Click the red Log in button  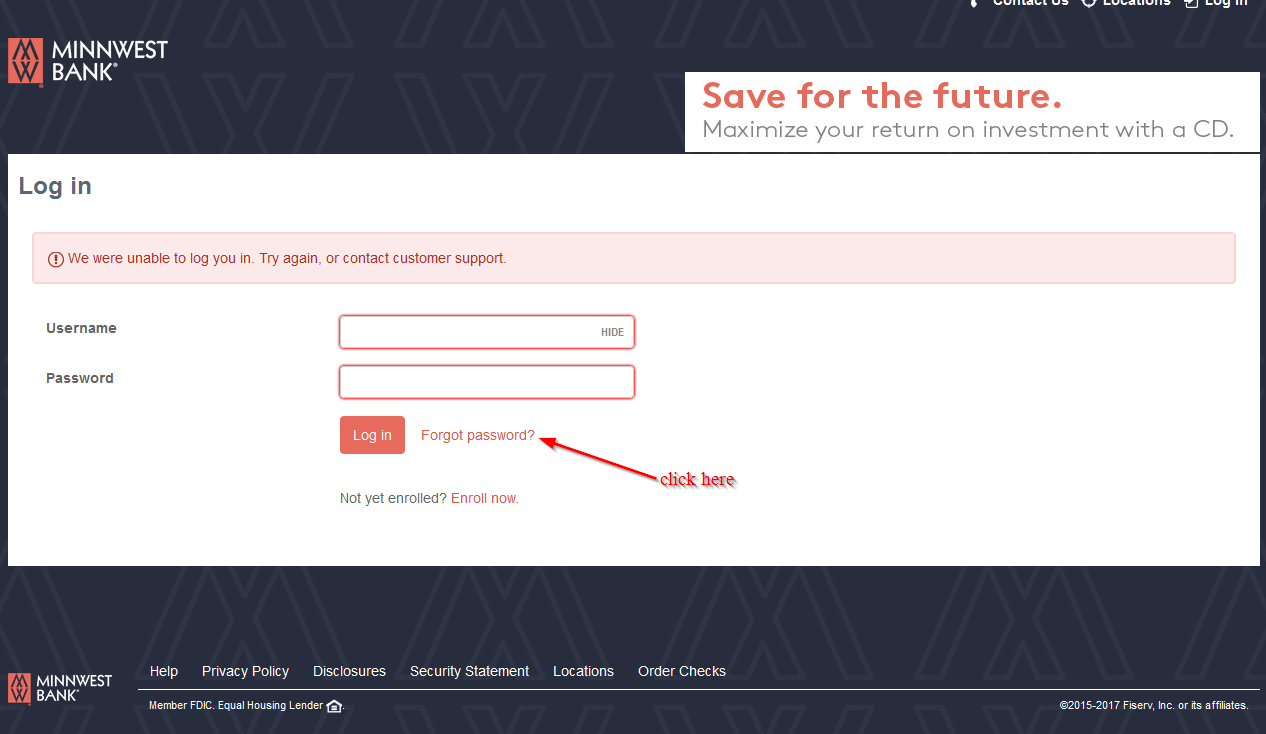pyautogui.click(x=372, y=435)
